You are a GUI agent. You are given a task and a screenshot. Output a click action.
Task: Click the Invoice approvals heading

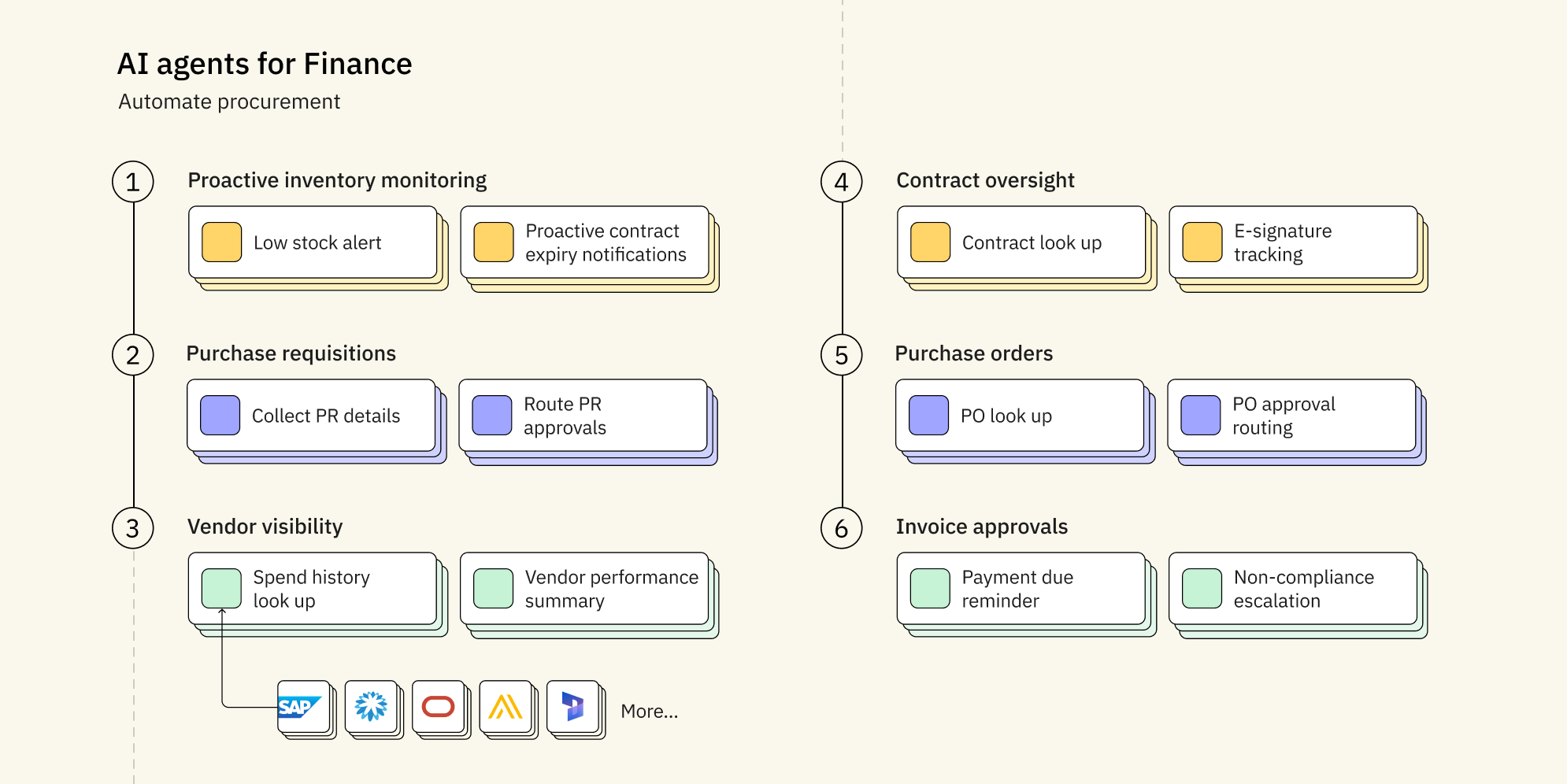pos(981,527)
